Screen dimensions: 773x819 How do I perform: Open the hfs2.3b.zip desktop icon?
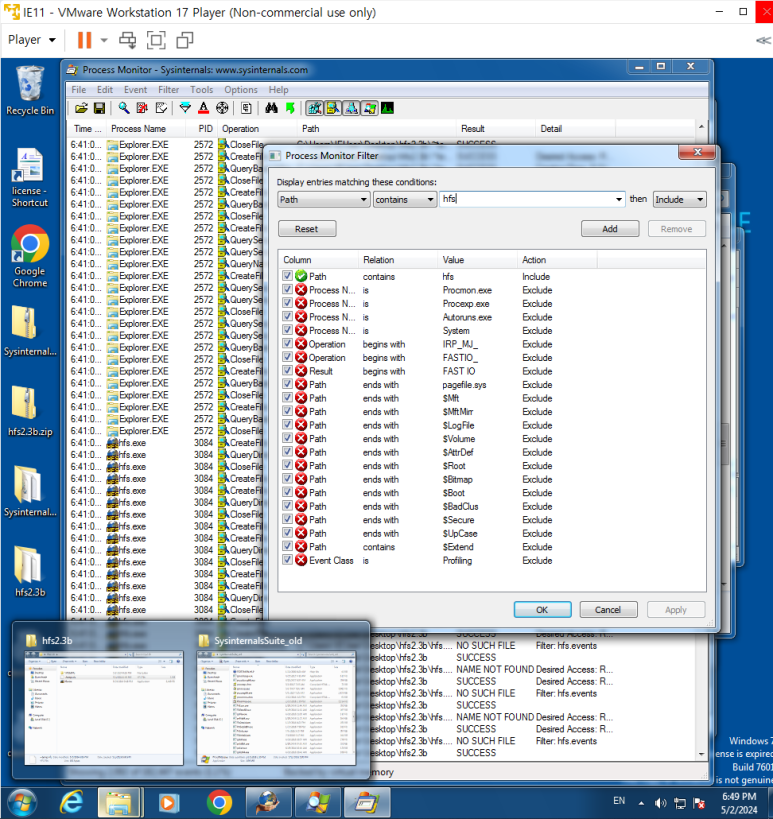30,411
